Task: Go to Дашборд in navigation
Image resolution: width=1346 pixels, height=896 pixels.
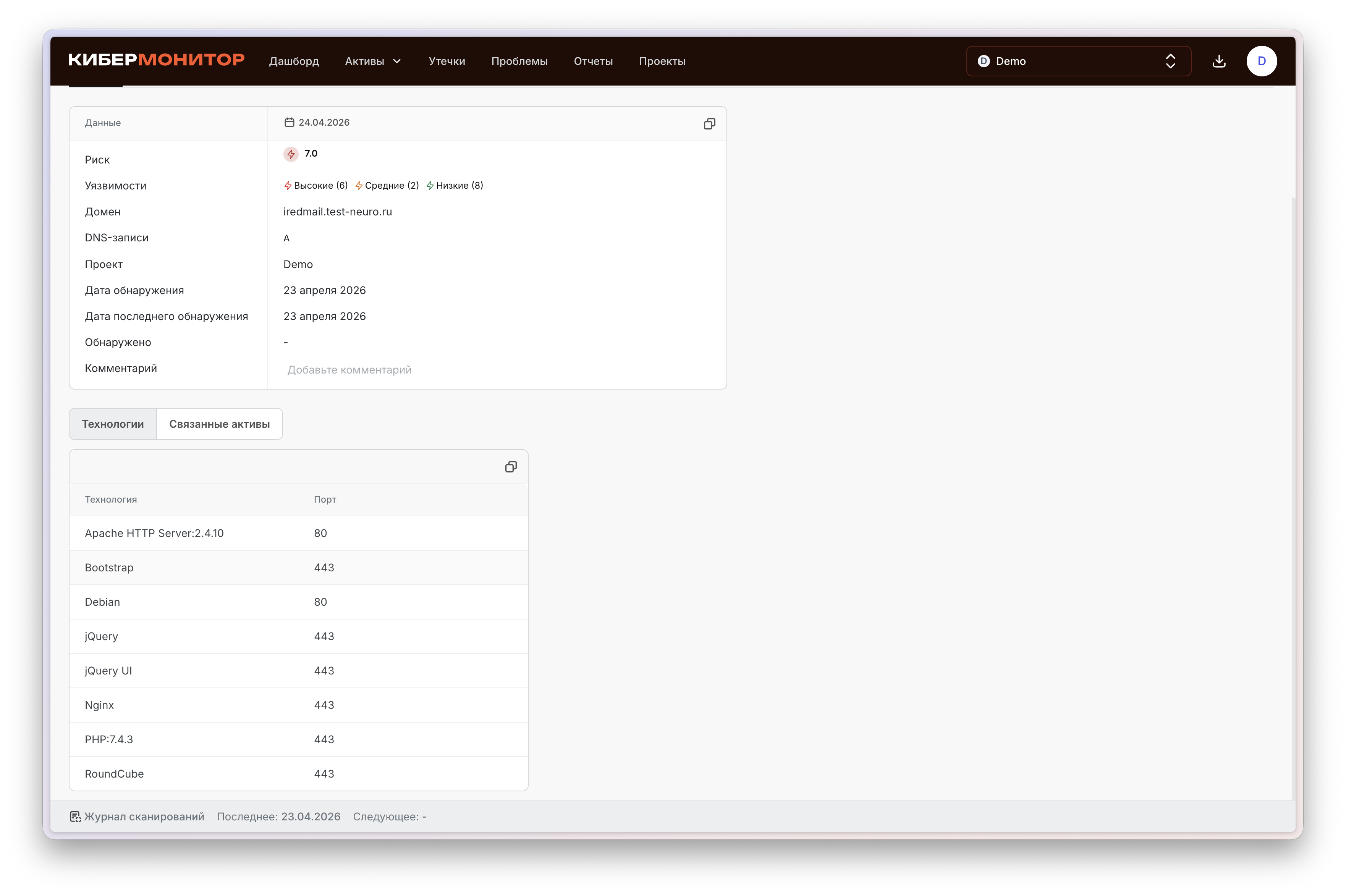Action: click(x=294, y=61)
